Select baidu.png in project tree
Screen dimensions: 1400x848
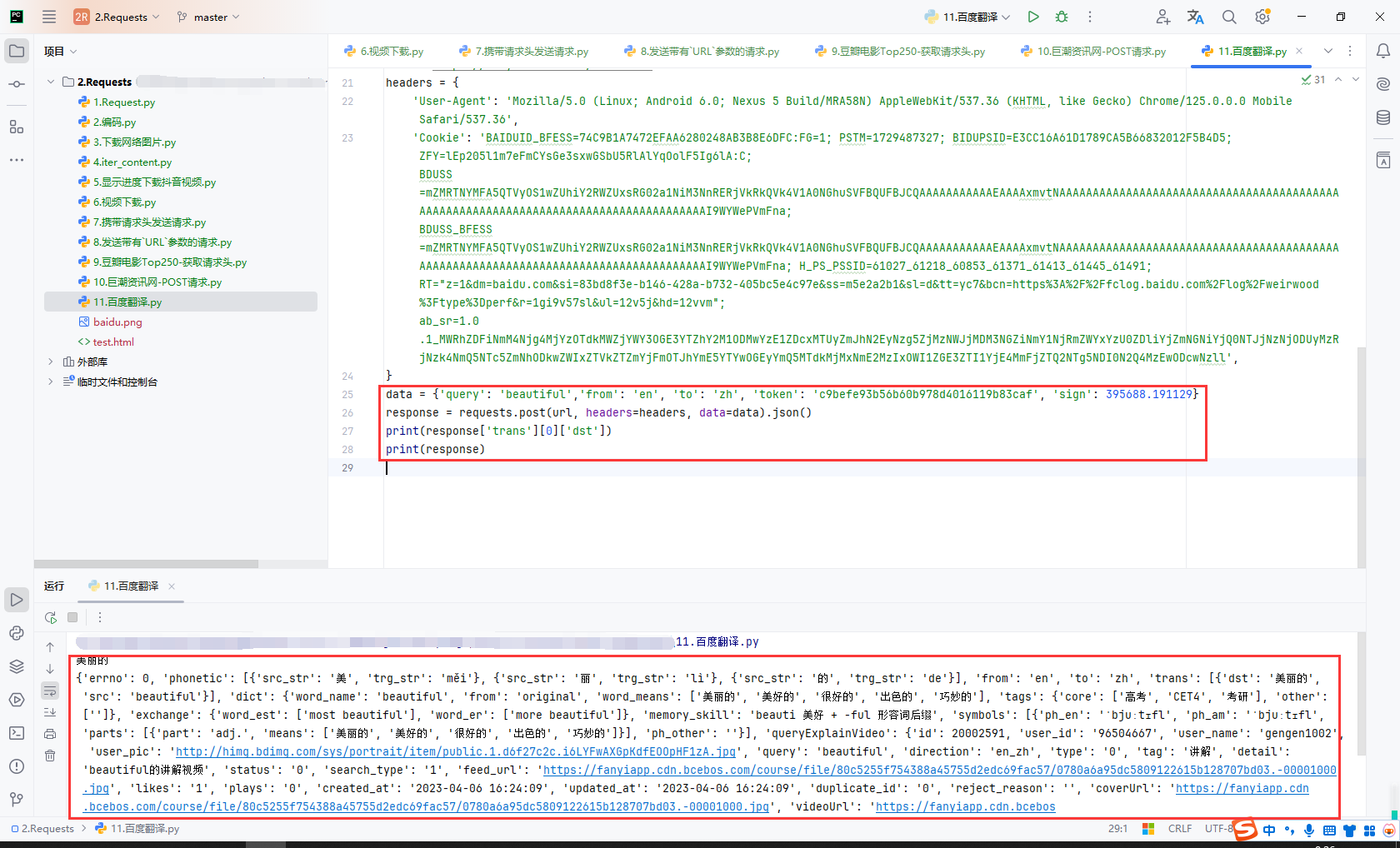[x=117, y=322]
